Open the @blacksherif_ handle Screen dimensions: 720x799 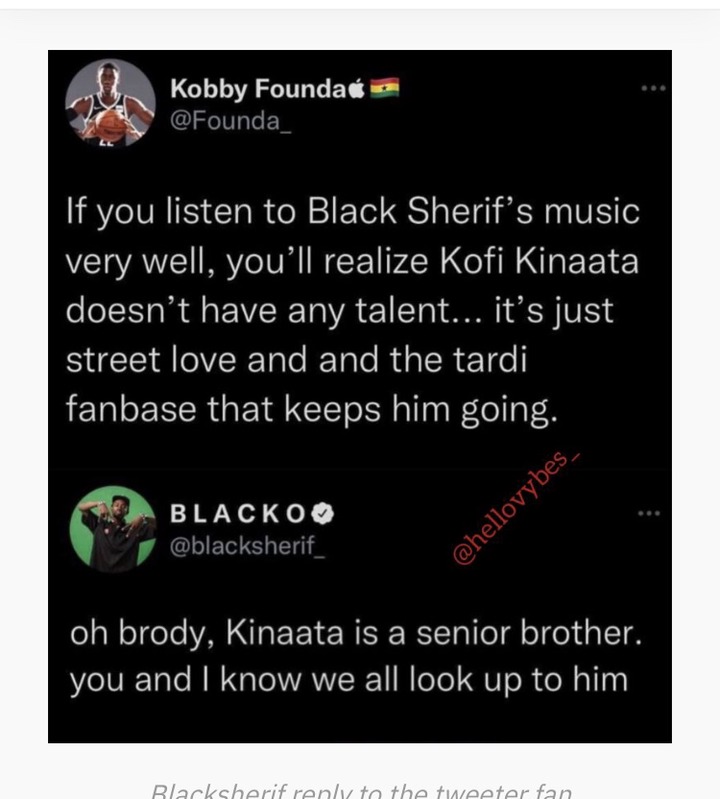click(247, 546)
